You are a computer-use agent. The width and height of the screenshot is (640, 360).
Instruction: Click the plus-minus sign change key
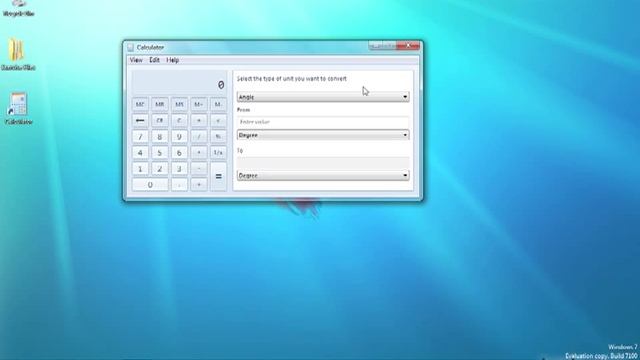point(199,120)
